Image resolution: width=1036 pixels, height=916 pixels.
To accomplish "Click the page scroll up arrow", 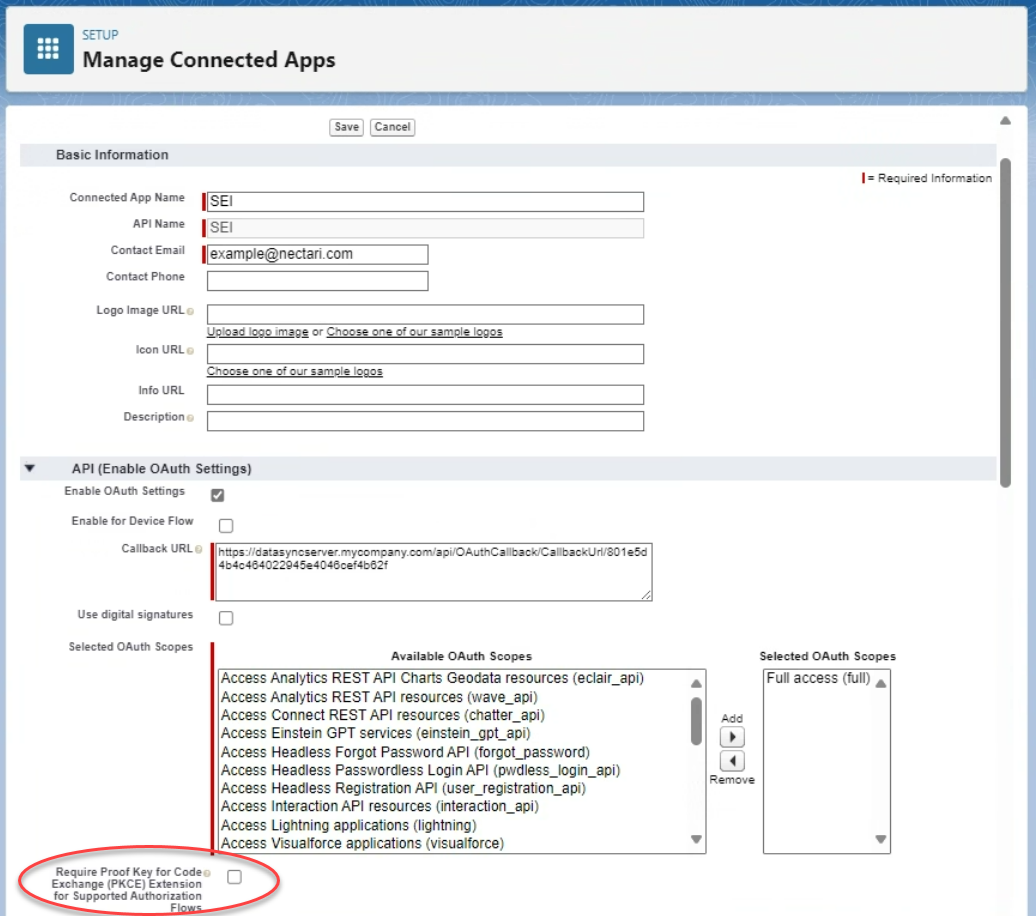I will point(1005,120).
